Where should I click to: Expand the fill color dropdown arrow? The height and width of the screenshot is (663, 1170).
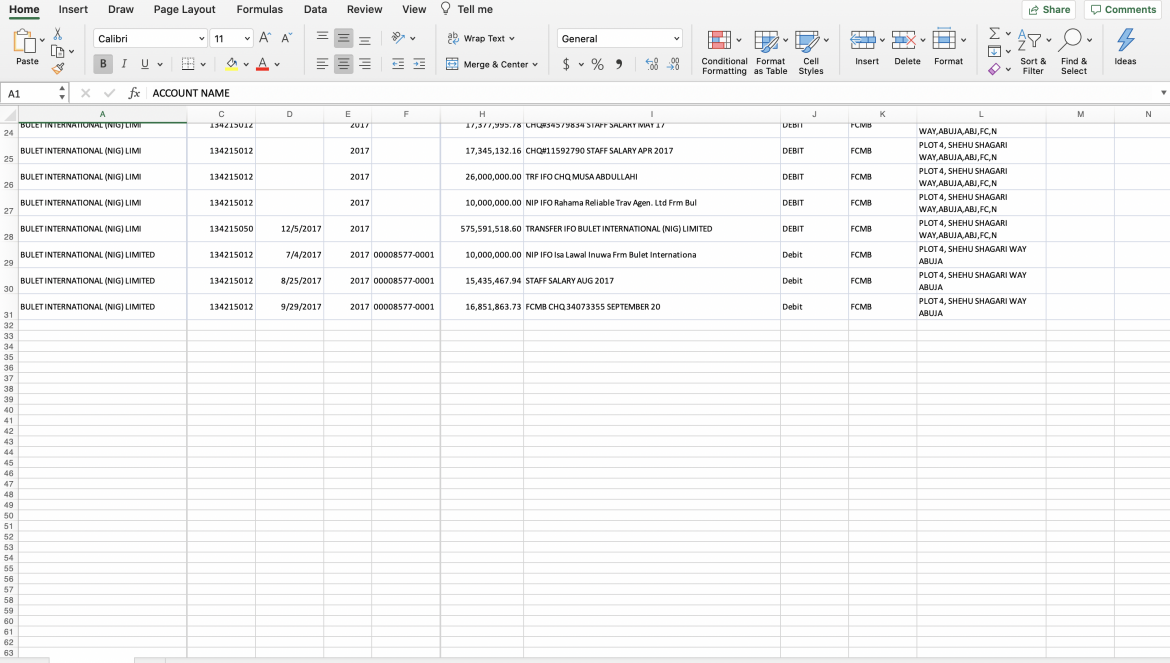[x=245, y=65]
